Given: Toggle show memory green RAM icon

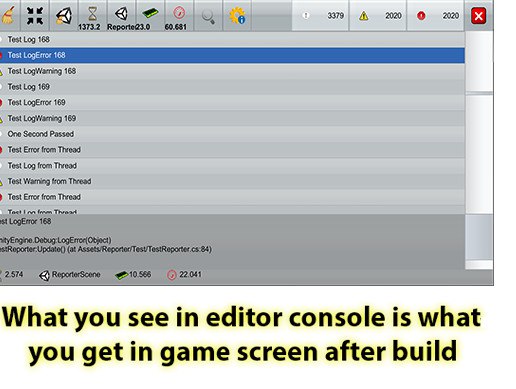Looking at the screenshot, I should coord(150,15).
